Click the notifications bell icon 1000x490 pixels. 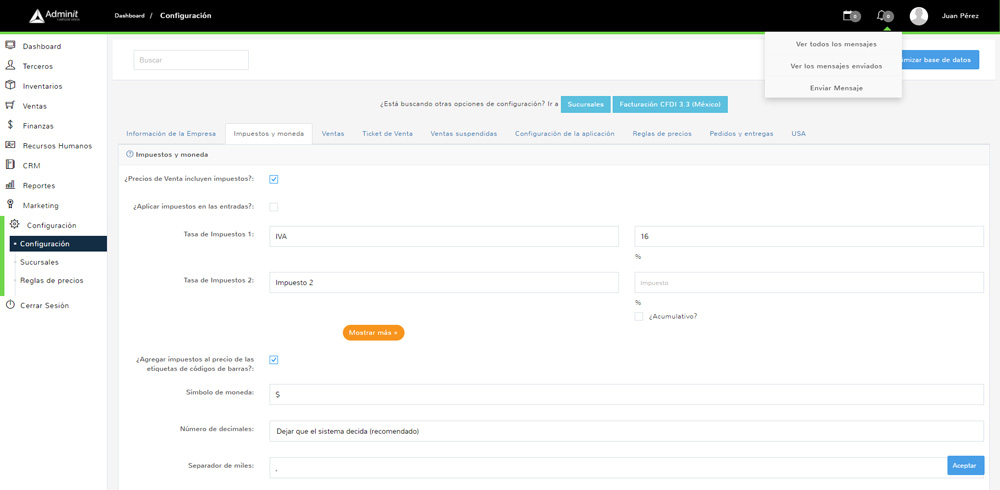[881, 16]
